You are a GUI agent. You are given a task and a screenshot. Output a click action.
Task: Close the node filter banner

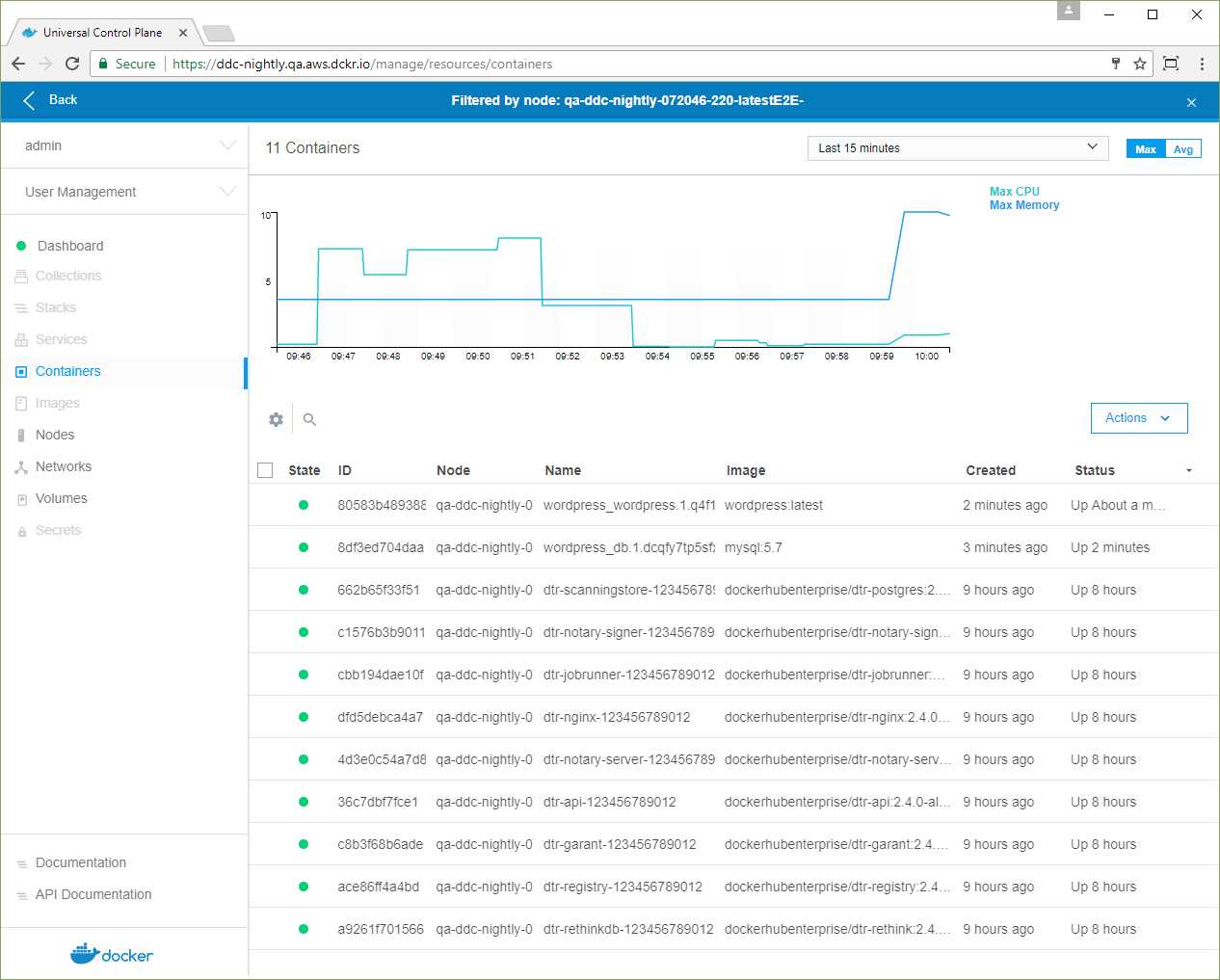coord(1191,102)
